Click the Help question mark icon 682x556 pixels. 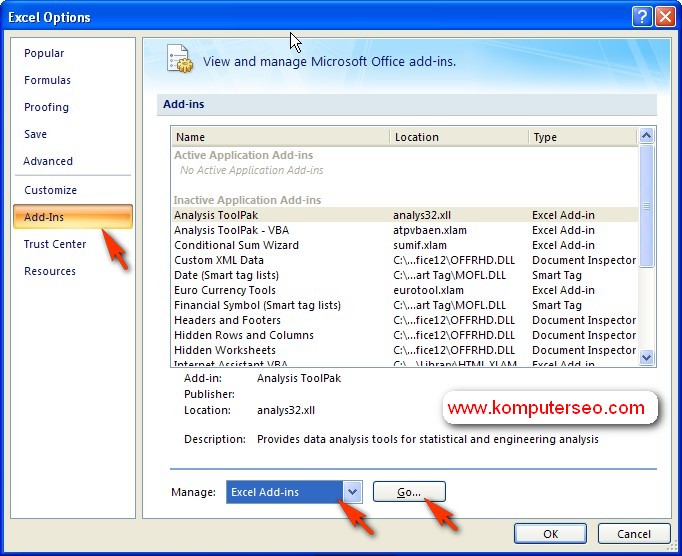(642, 17)
